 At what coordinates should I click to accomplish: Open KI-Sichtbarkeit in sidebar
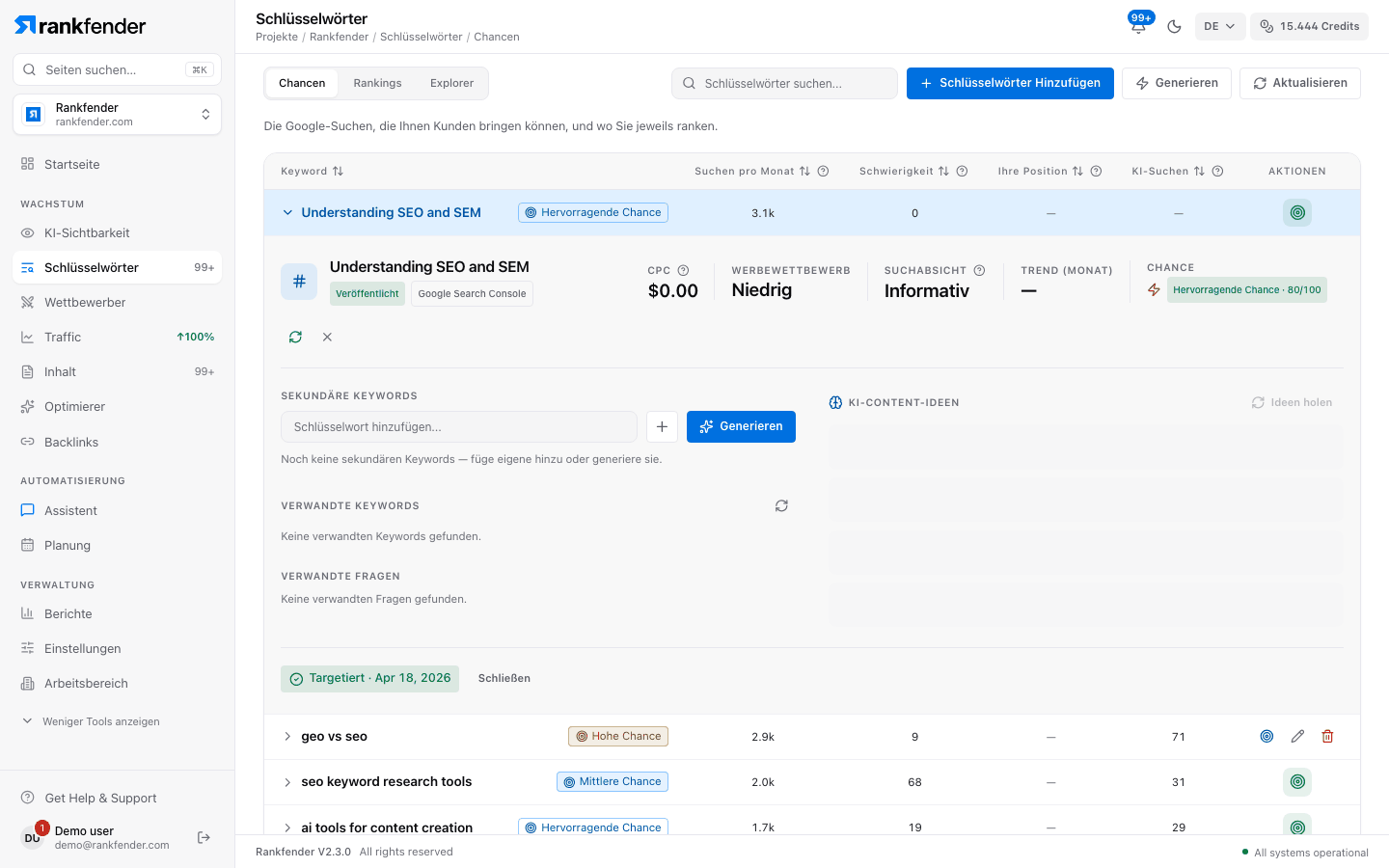117,232
